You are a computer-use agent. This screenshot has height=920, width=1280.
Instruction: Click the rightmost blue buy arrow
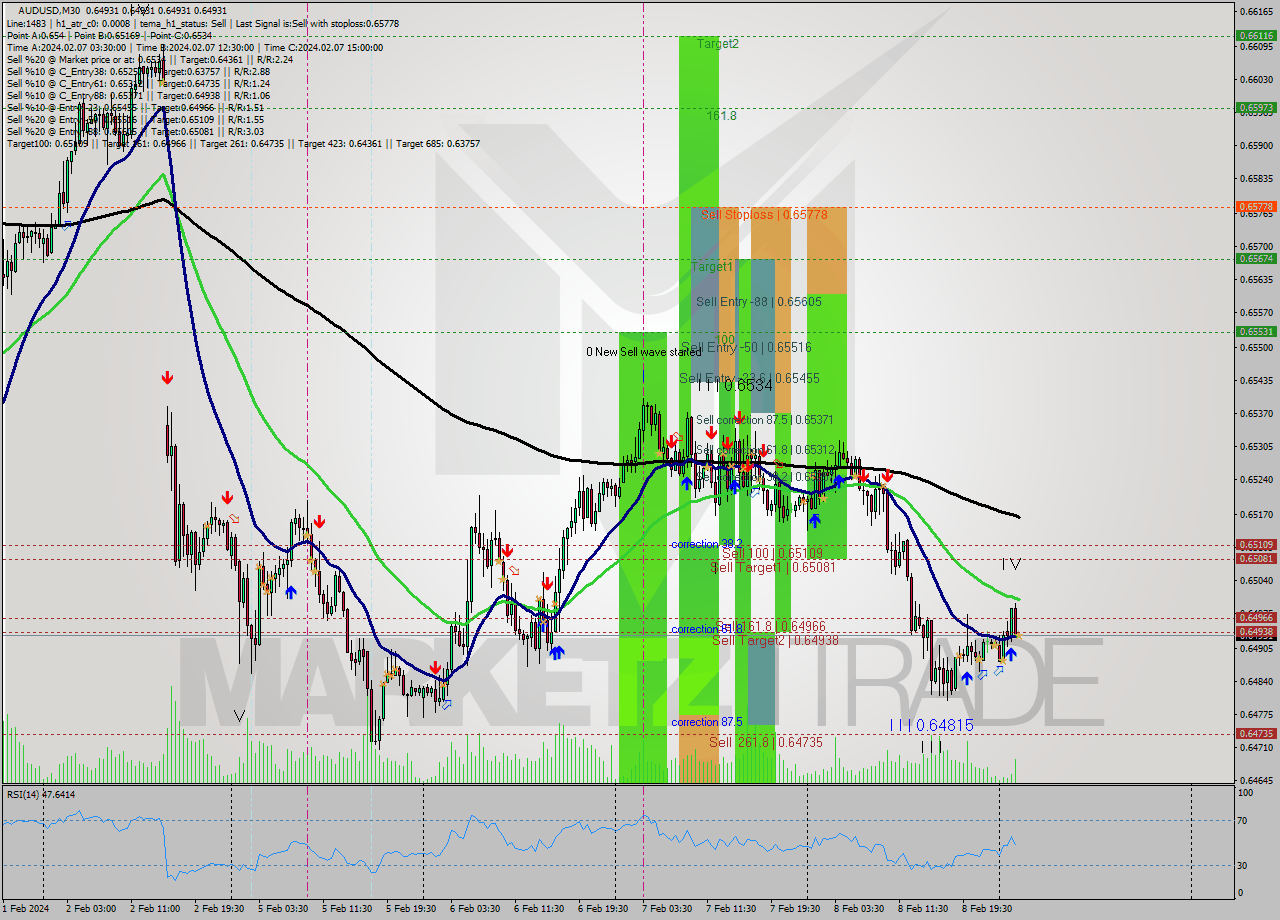(x=1011, y=654)
